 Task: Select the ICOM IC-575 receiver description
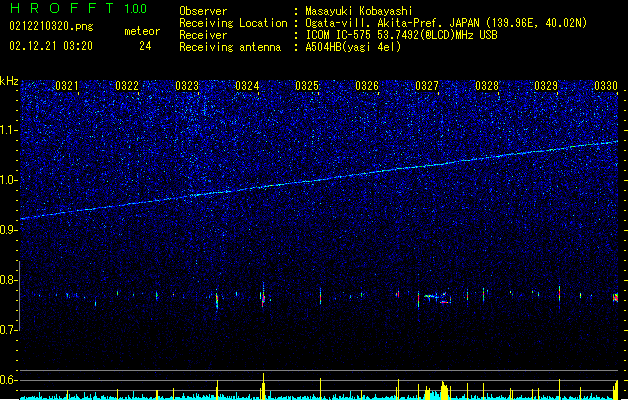coord(402,35)
